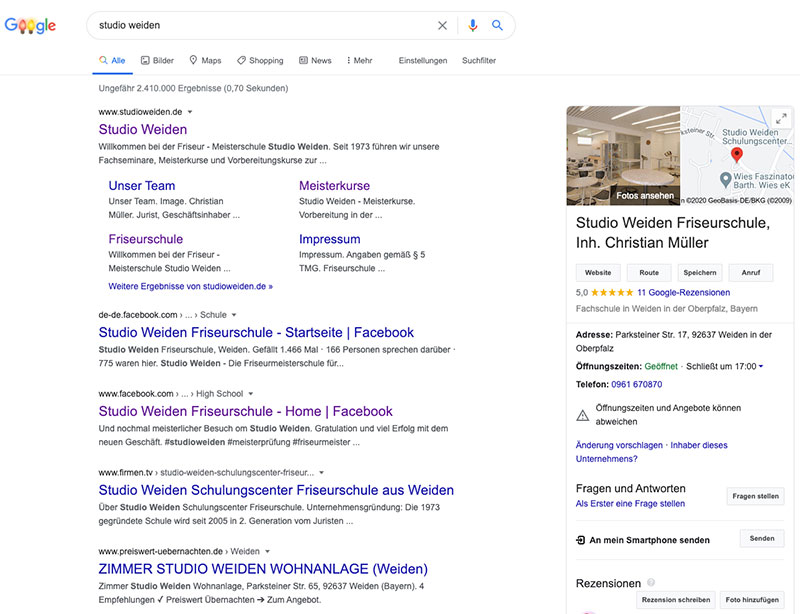Expand opening hours next to Schließt um 17:00
Viewport: 800px width, 614px height.
point(761,366)
